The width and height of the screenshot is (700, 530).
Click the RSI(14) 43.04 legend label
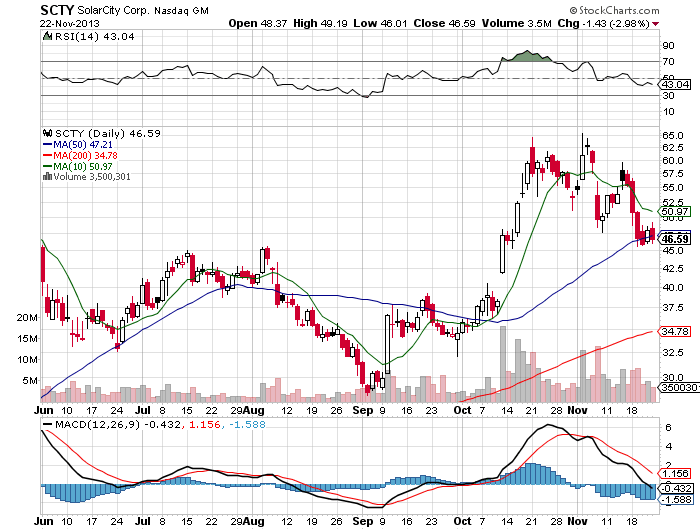tap(95, 37)
